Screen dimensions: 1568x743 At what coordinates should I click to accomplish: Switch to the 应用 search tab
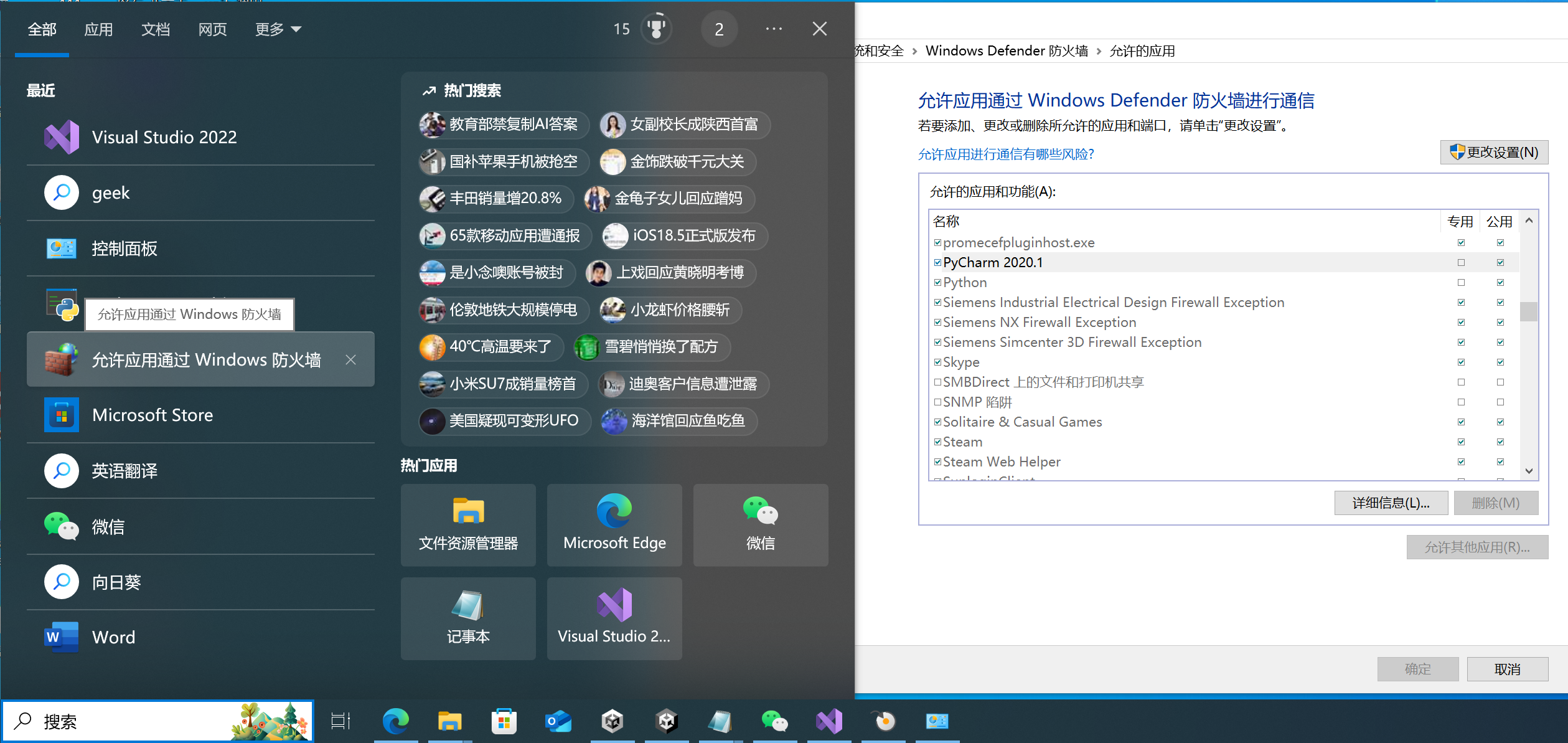click(x=98, y=29)
